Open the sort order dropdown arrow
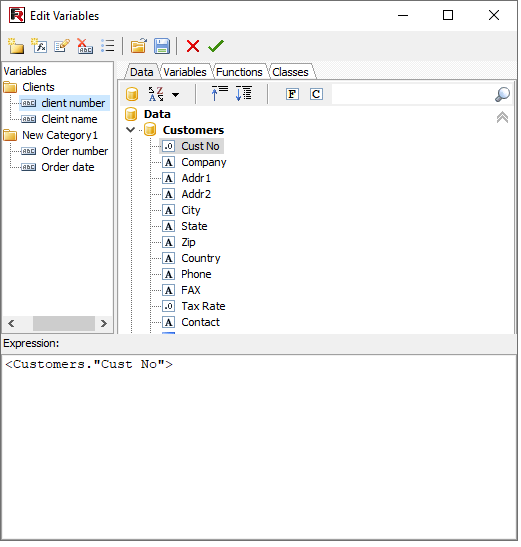 [x=176, y=95]
